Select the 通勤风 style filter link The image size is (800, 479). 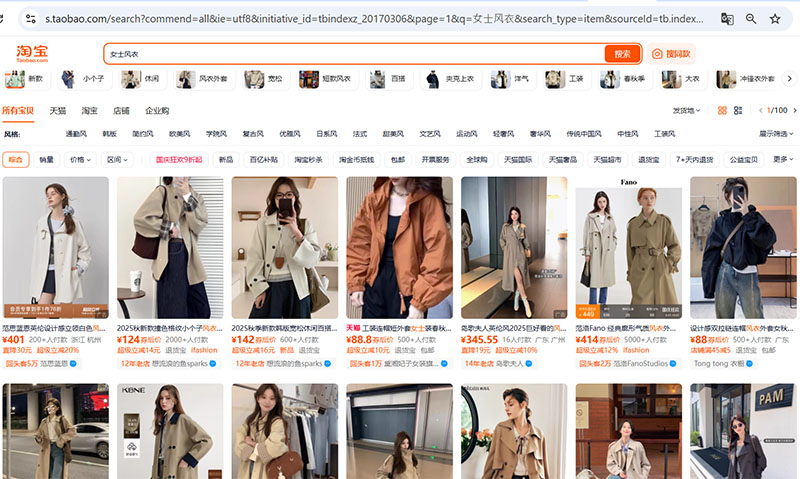pos(76,134)
